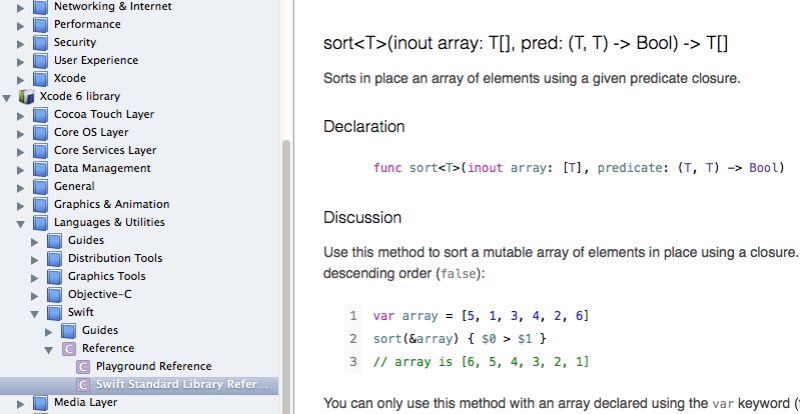Click the Core OS Layer folder icon
This screenshot has height=414, width=800.
coord(40,132)
